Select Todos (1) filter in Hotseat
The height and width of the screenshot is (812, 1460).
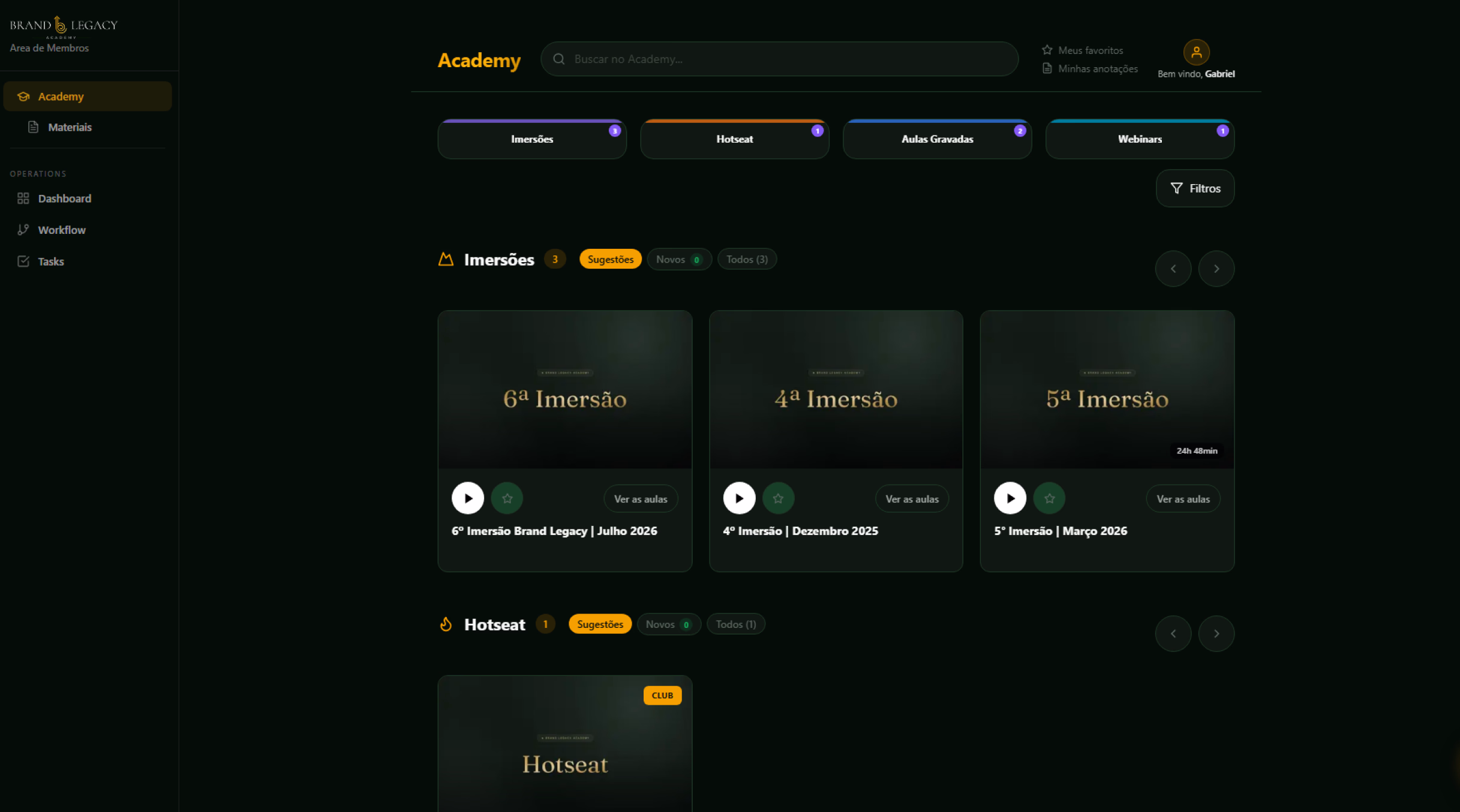coord(736,624)
